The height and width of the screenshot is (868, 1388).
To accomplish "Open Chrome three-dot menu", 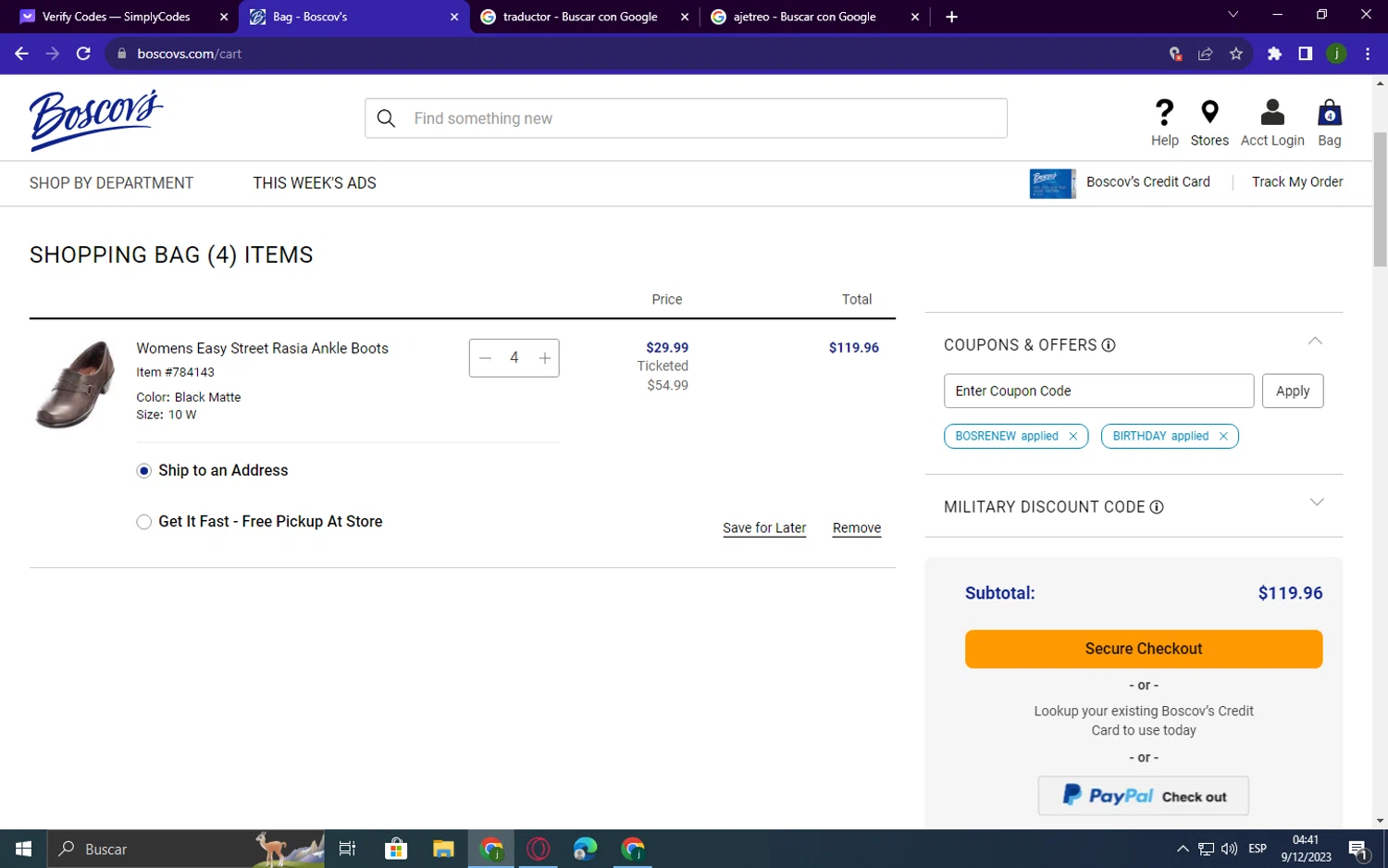I will [x=1368, y=54].
